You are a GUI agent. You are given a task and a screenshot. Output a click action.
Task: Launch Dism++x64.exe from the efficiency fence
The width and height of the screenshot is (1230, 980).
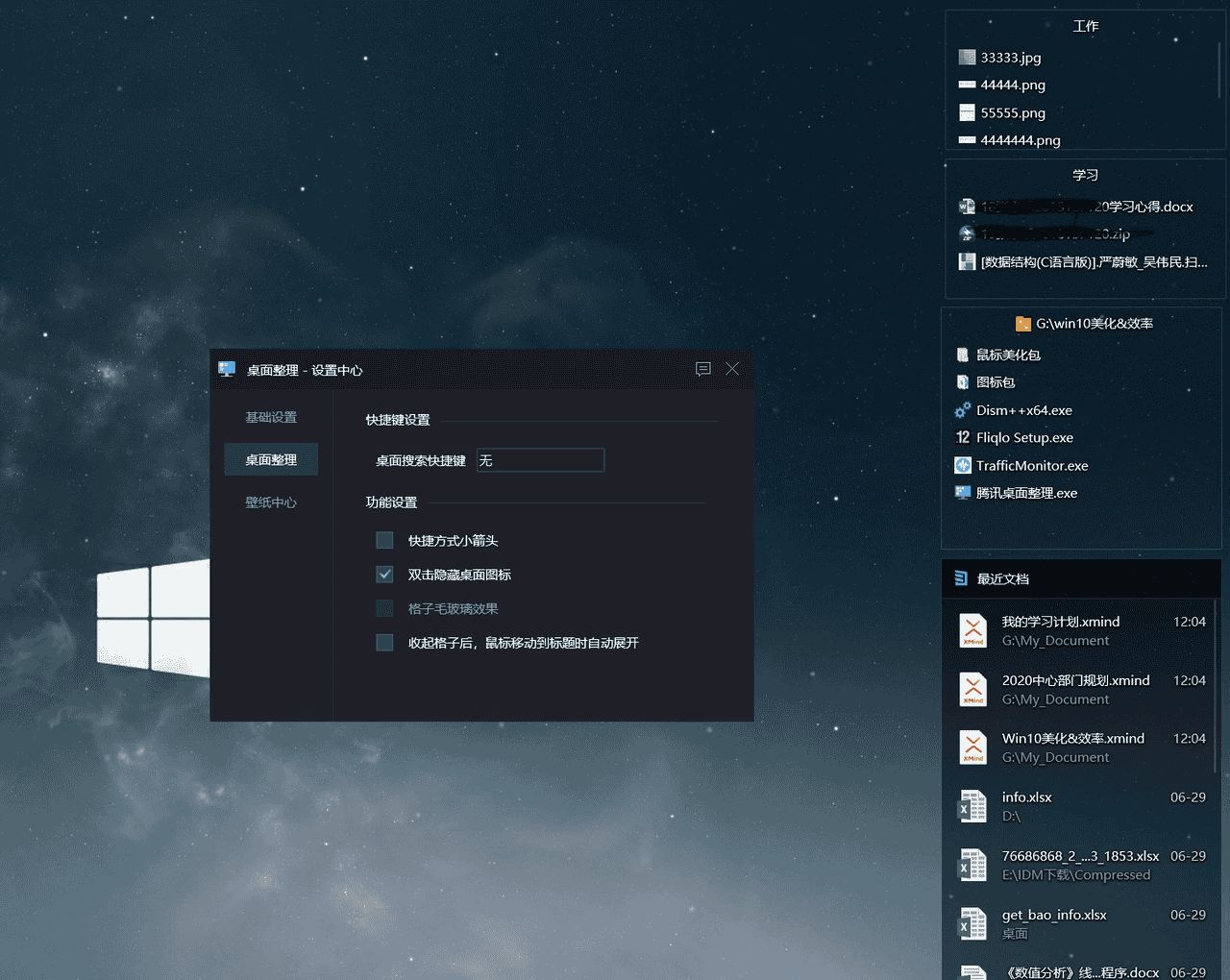[x=1024, y=410]
